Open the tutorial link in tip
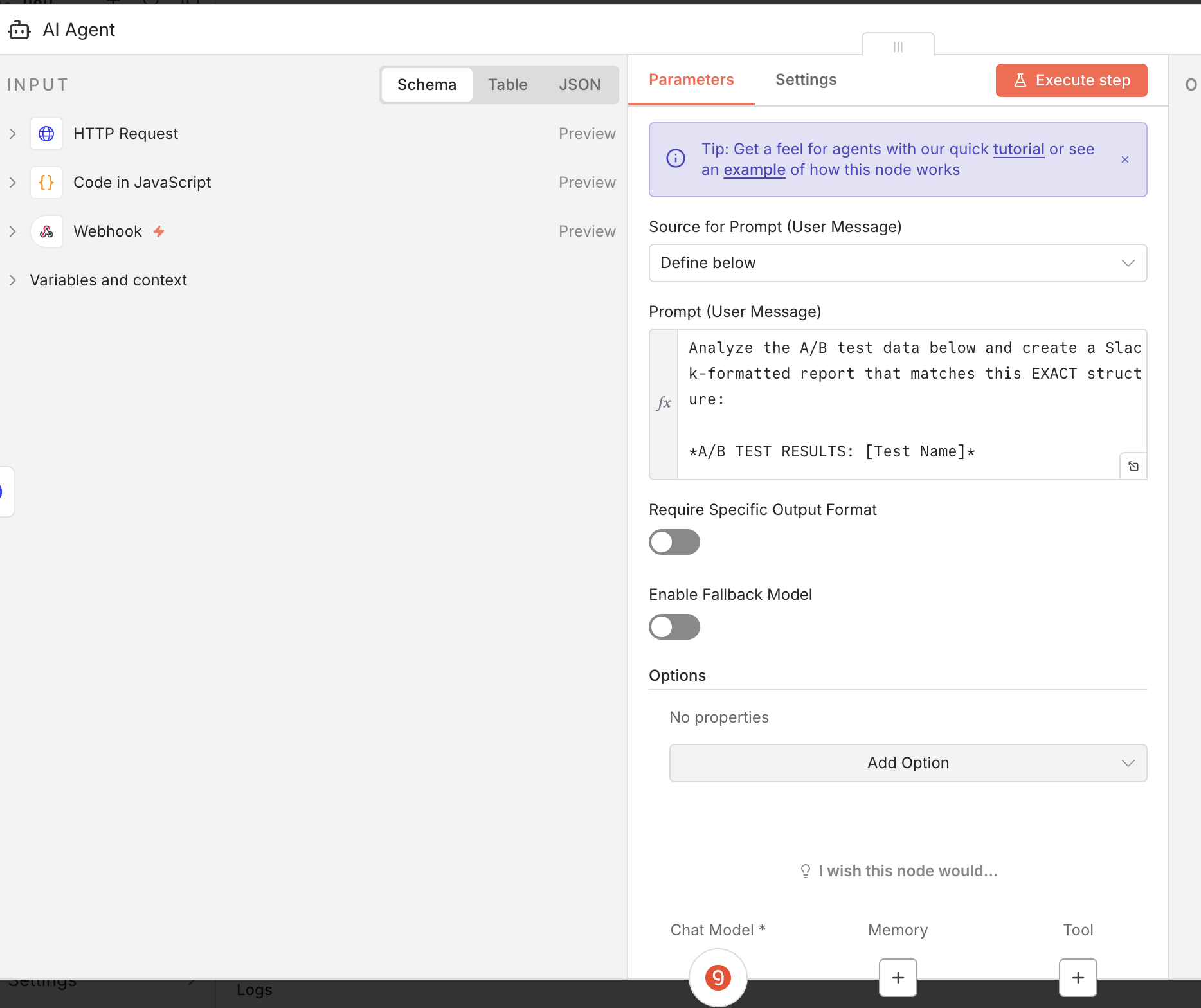This screenshot has height=1008, width=1201. tap(1018, 149)
